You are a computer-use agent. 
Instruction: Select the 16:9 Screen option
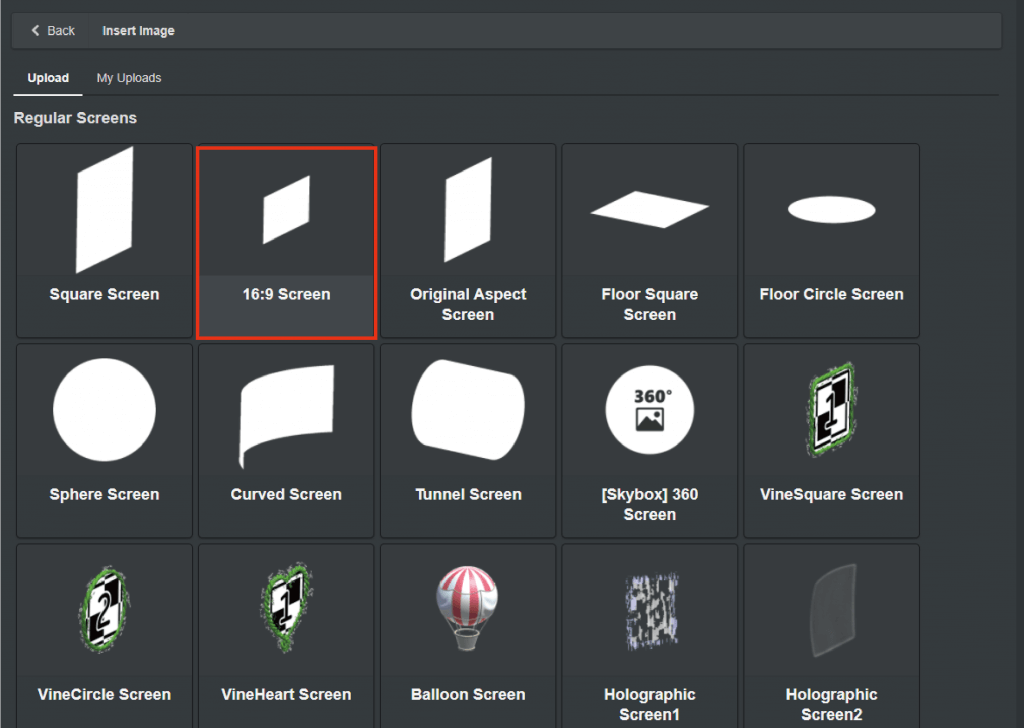pos(286,210)
